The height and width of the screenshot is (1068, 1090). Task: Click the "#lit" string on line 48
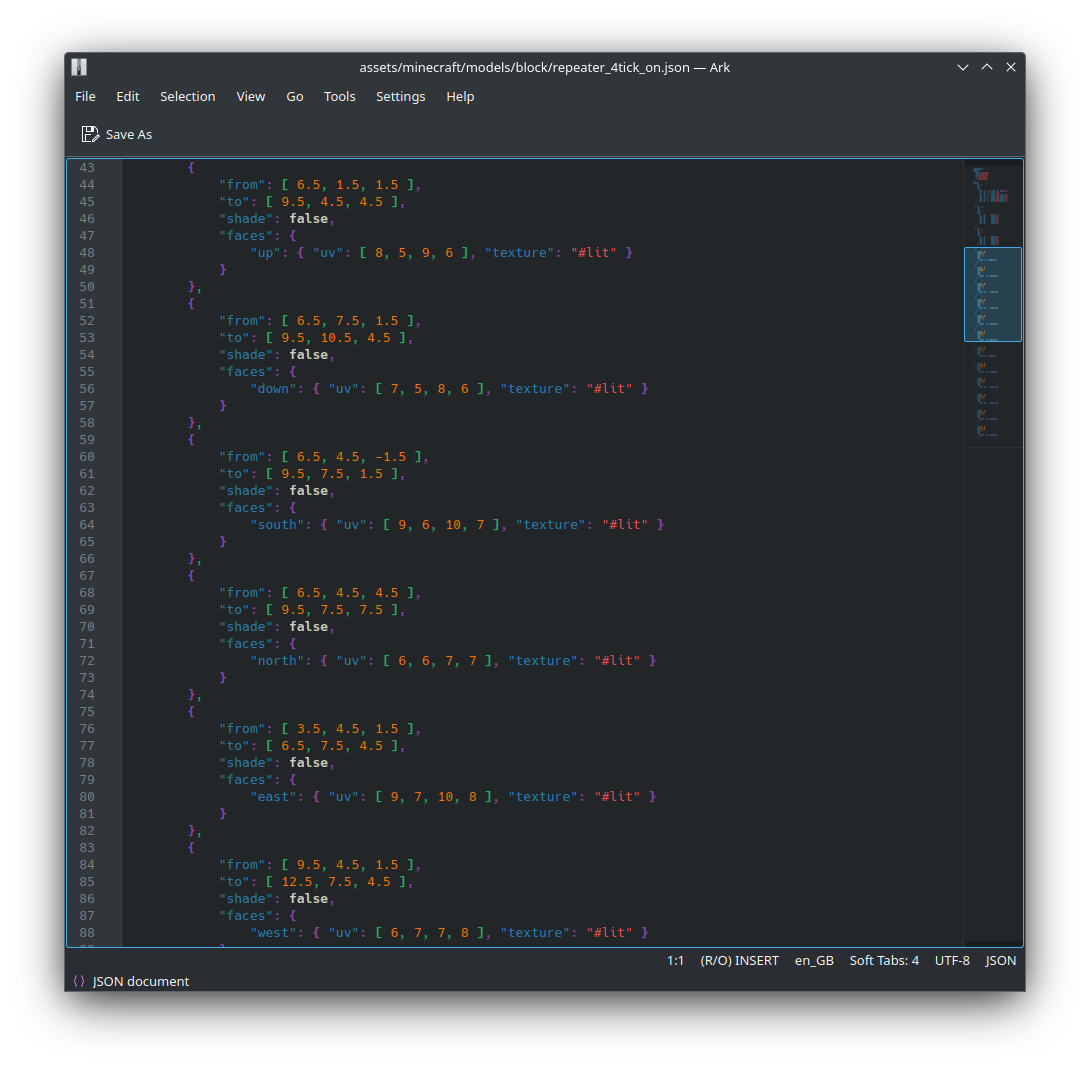coord(594,252)
